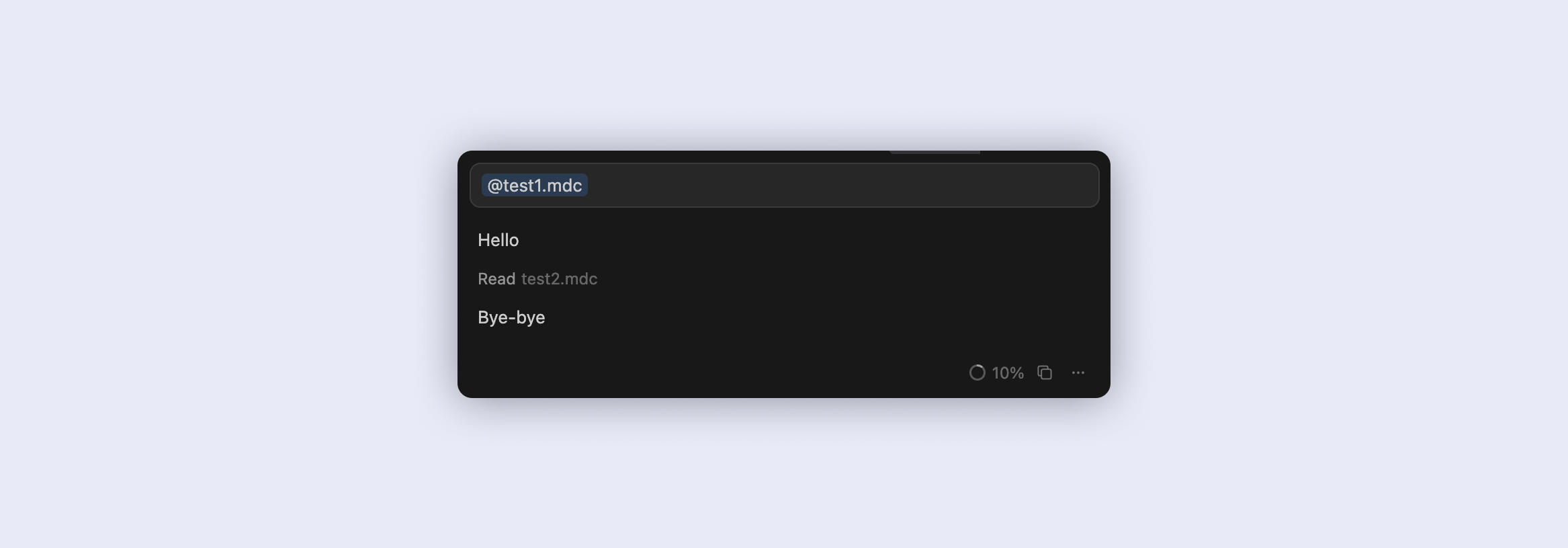Image resolution: width=1568 pixels, height=548 pixels.
Task: Click the "Read" tool call label
Action: 496,279
